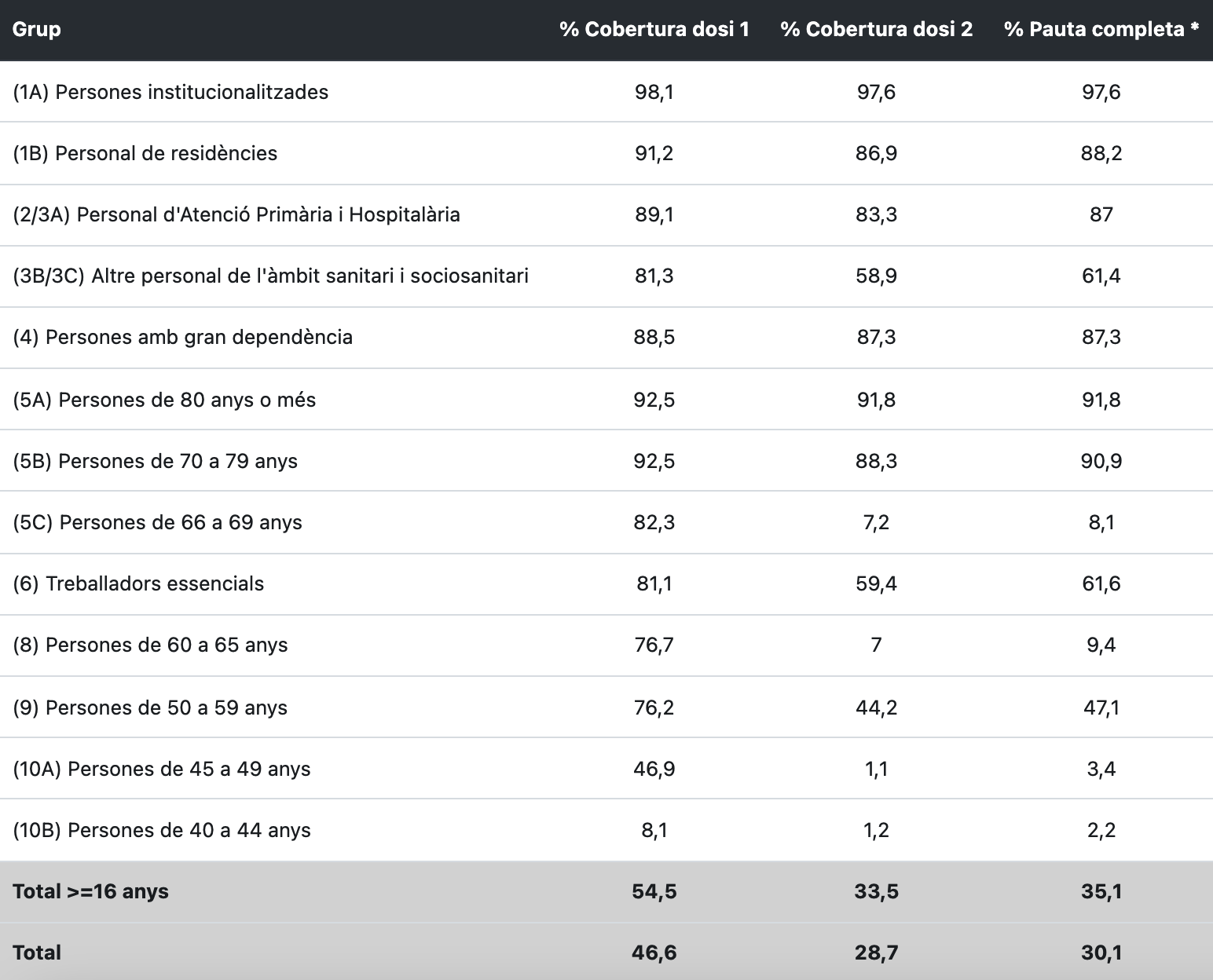The image size is (1213, 980).
Task: Sort by % Cobertura dosi 1 header
Action: [x=654, y=30]
